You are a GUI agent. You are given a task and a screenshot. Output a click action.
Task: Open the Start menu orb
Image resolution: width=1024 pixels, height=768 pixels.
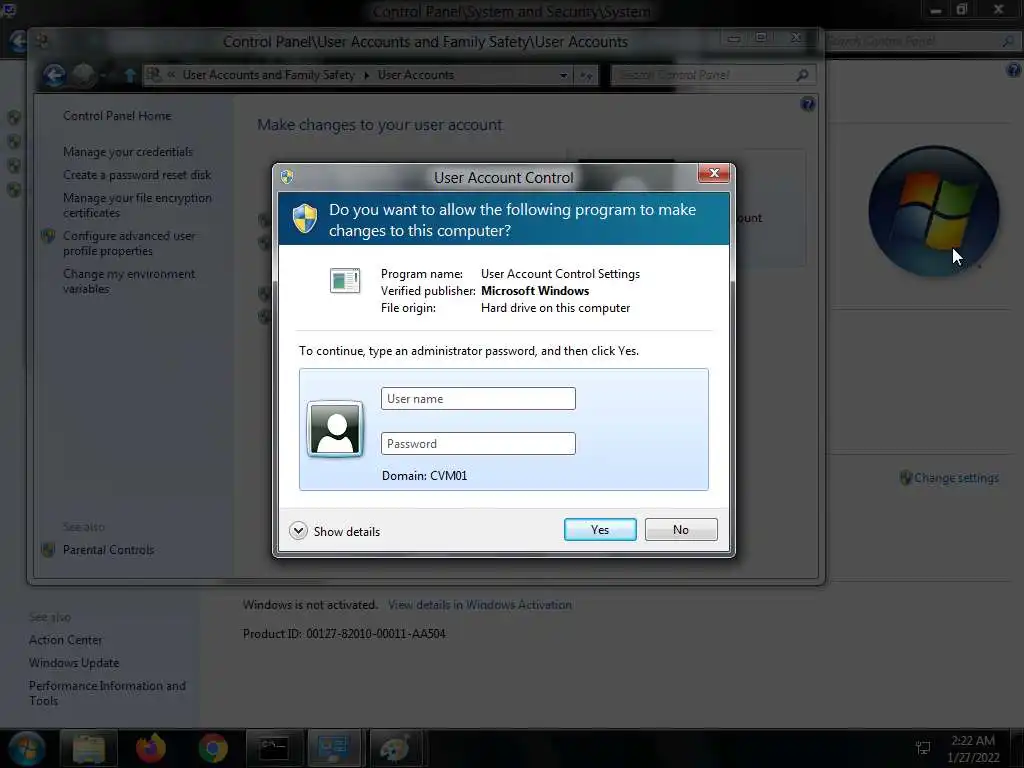click(25, 748)
